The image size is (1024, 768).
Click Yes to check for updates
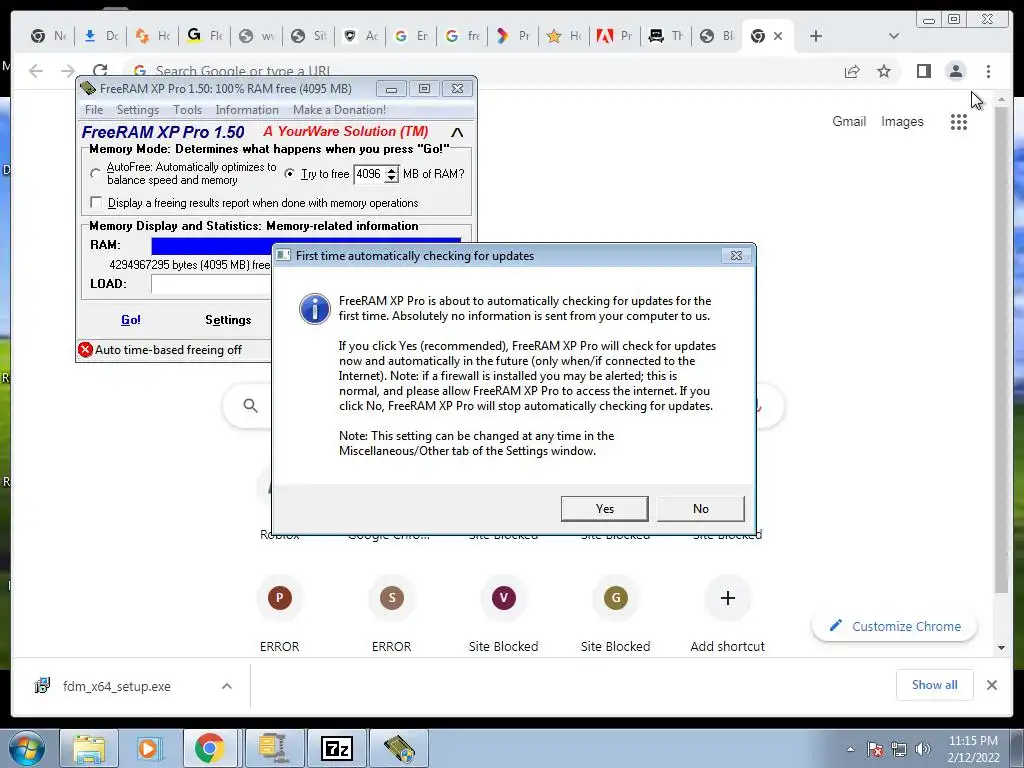click(604, 508)
